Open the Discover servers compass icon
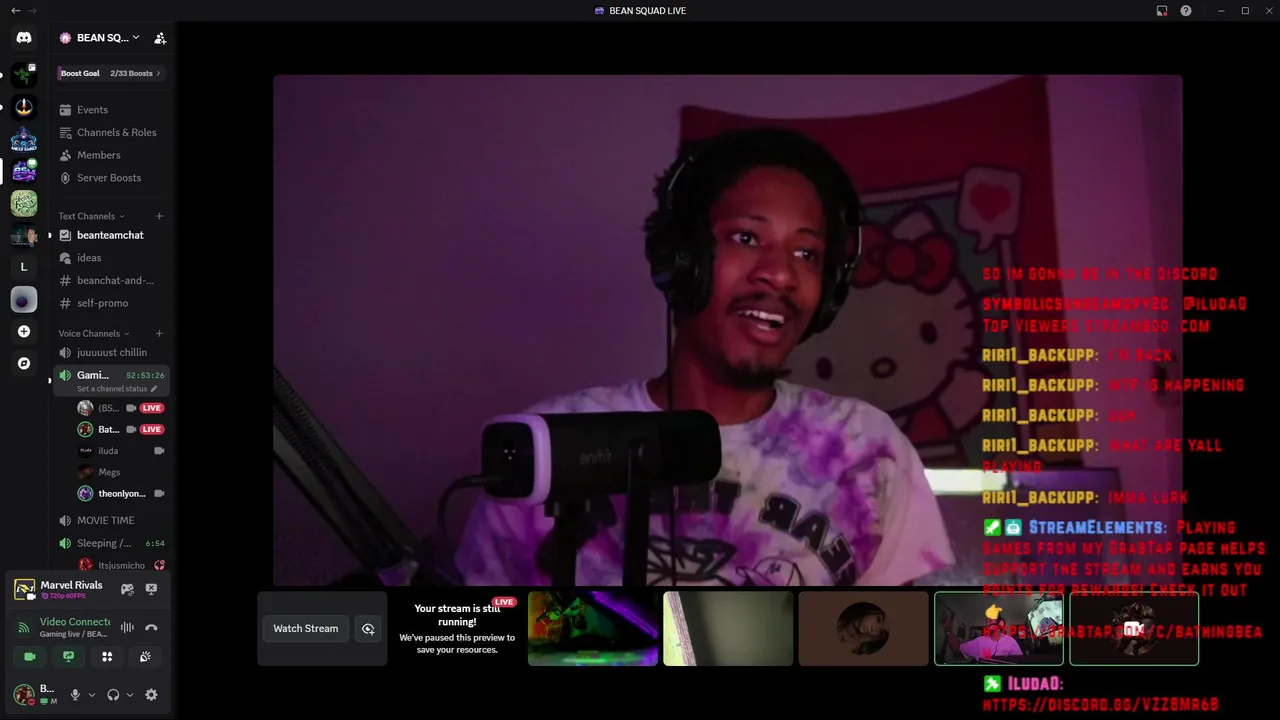Viewport: 1280px width, 720px height. click(x=24, y=363)
